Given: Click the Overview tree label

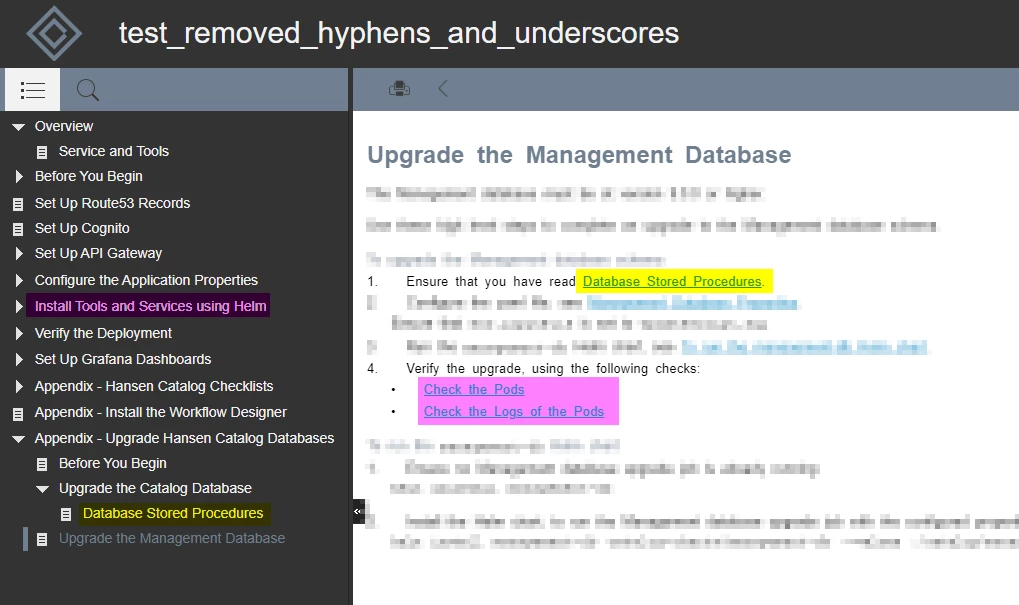Looking at the screenshot, I should tap(64, 126).
